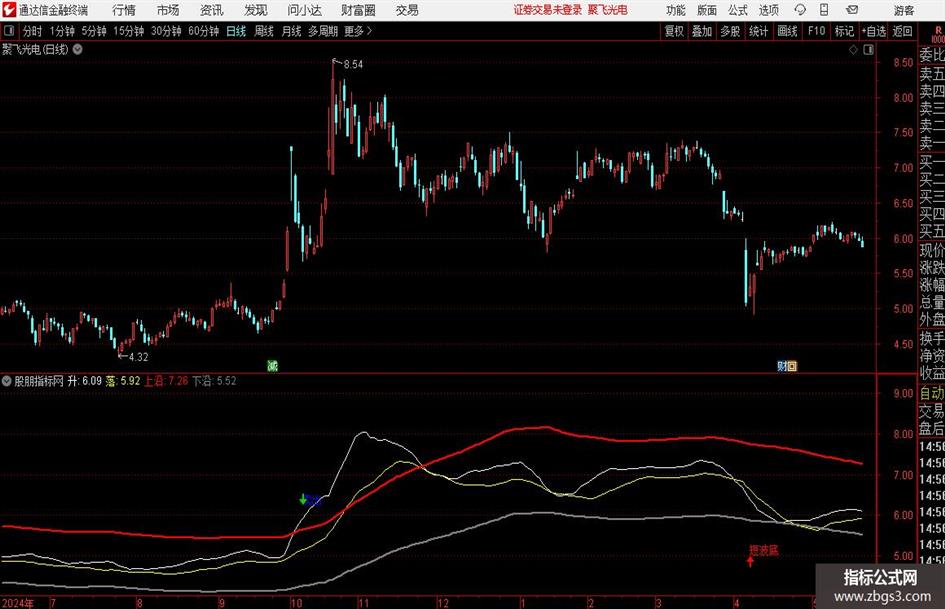Expand the 更多 period options
Viewport: 945px width, 609px height.
click(x=359, y=31)
